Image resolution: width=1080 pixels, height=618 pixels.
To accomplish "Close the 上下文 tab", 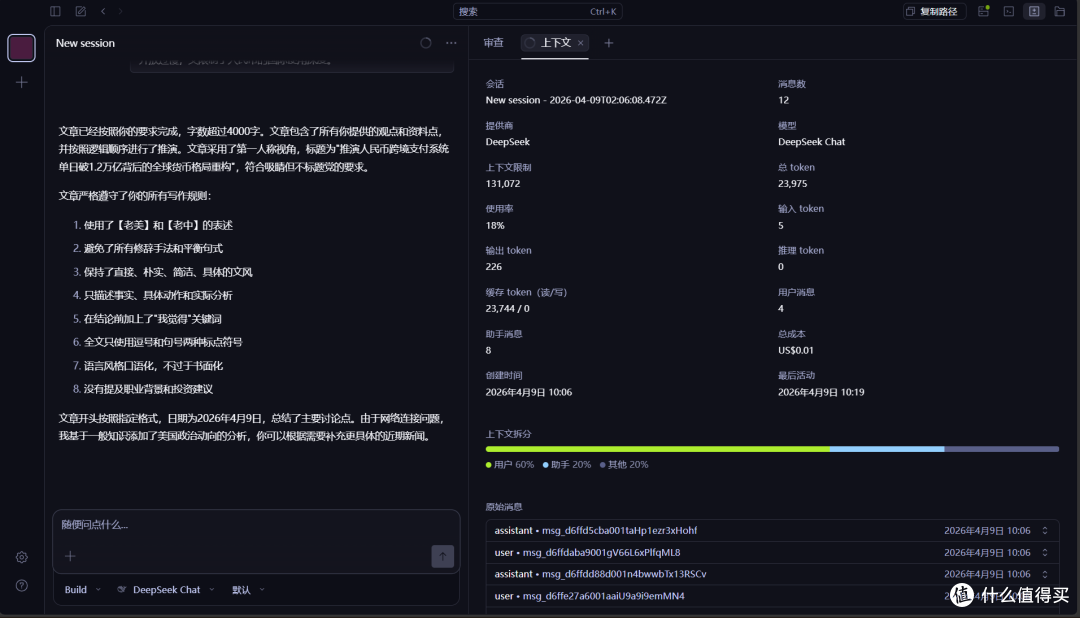I will [581, 43].
